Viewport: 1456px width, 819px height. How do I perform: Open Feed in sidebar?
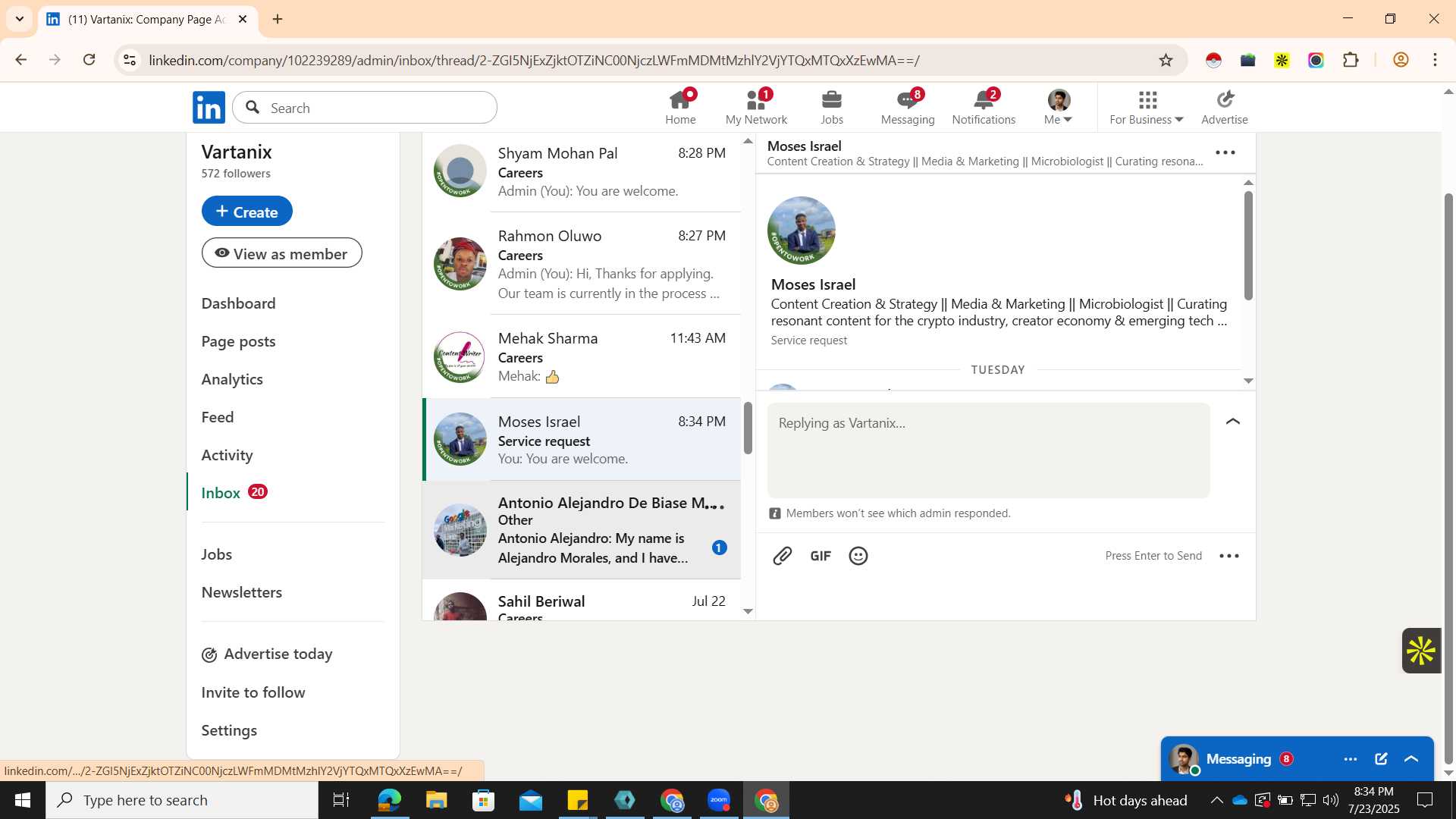point(218,417)
